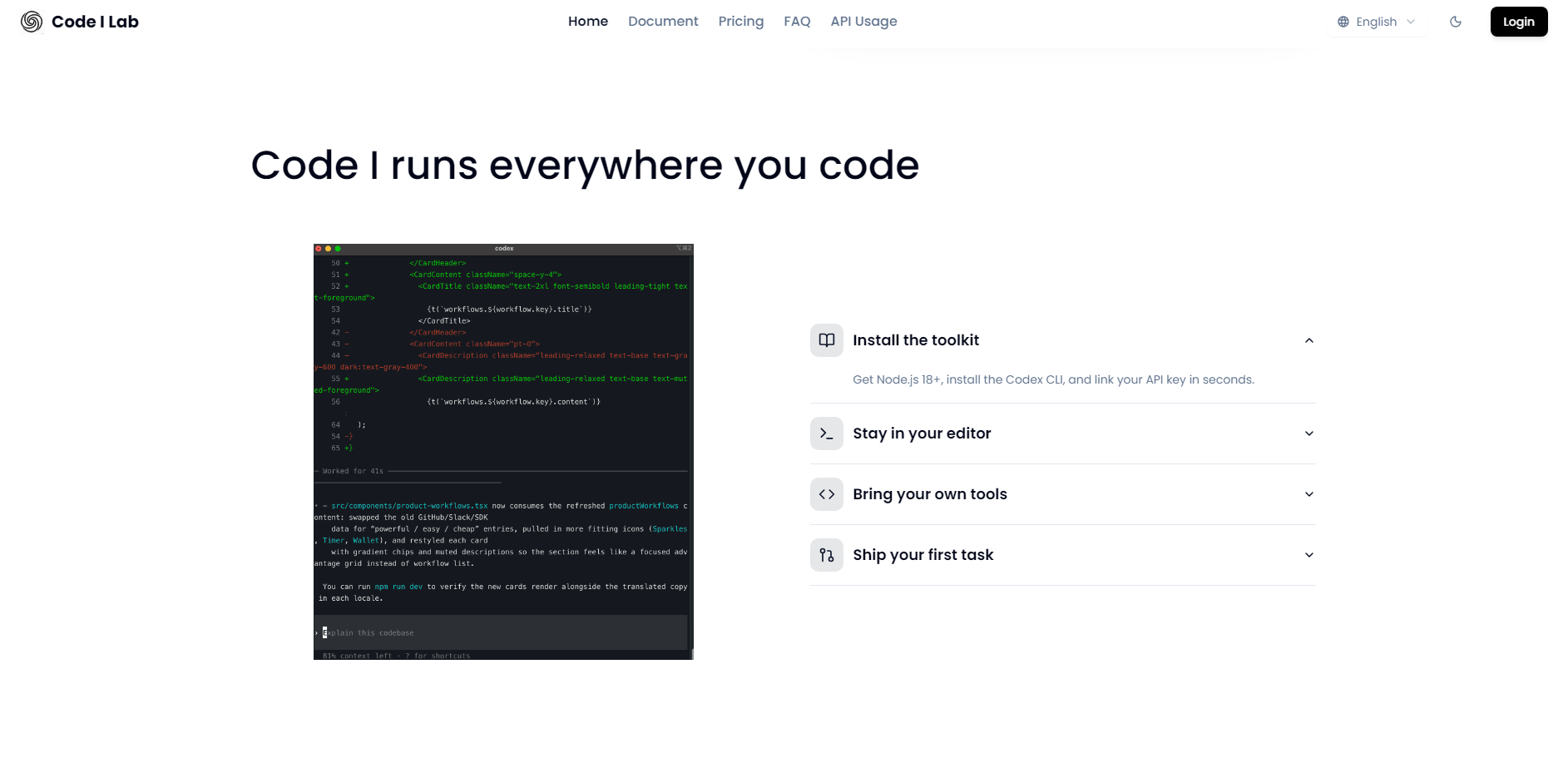Click the codex terminal screenshot

pyautogui.click(x=502, y=449)
